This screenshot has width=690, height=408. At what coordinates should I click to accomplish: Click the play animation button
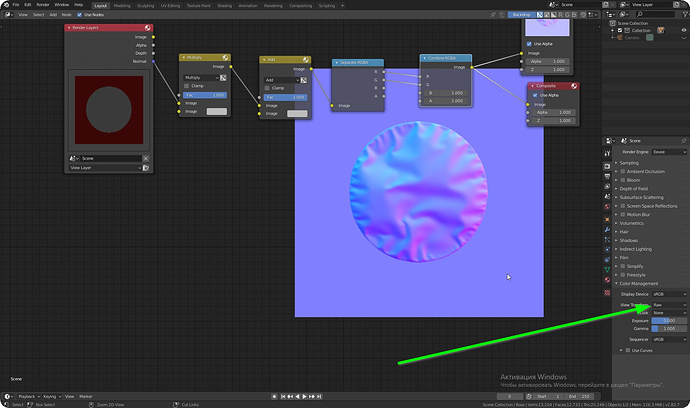[305, 397]
